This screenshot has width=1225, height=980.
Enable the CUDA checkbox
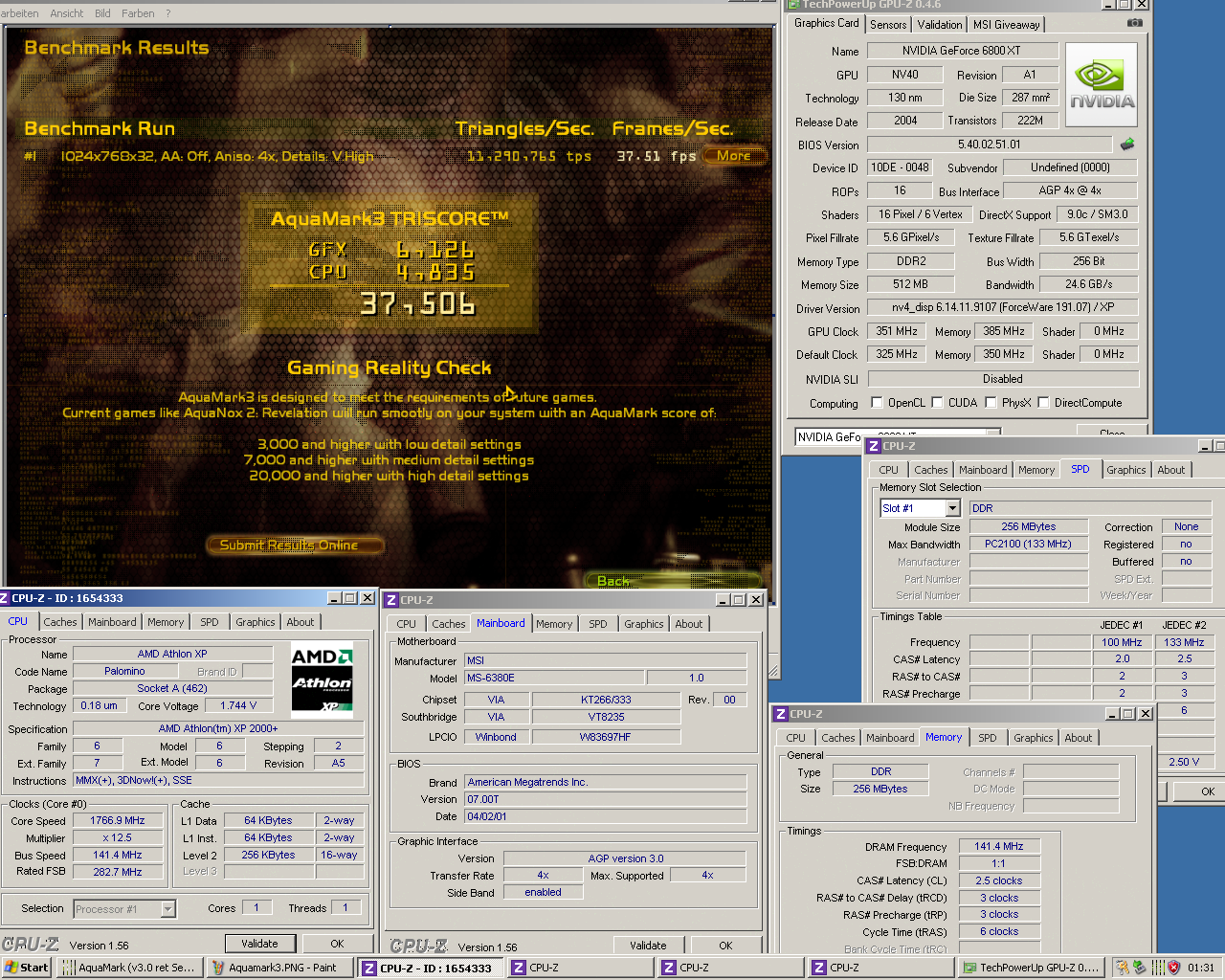(937, 403)
